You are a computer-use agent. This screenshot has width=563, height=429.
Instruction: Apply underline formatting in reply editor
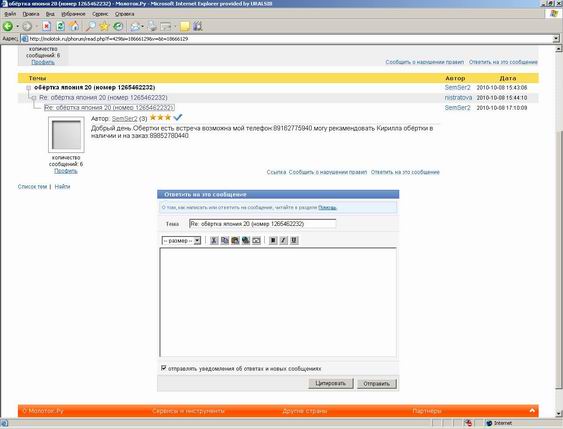pos(294,240)
